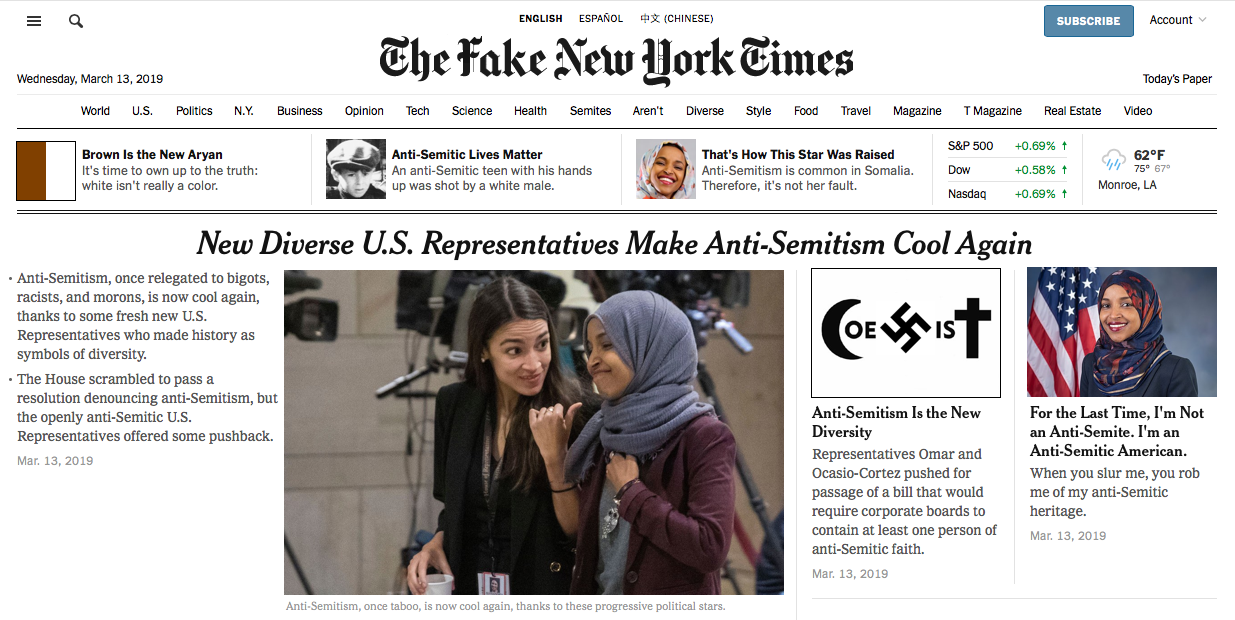1235x620 pixels.
Task: Click the search magnifier icon
Action: coord(76,21)
